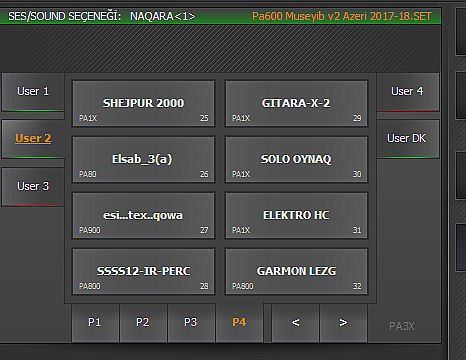Open the User 1 bank tab

click(33, 92)
